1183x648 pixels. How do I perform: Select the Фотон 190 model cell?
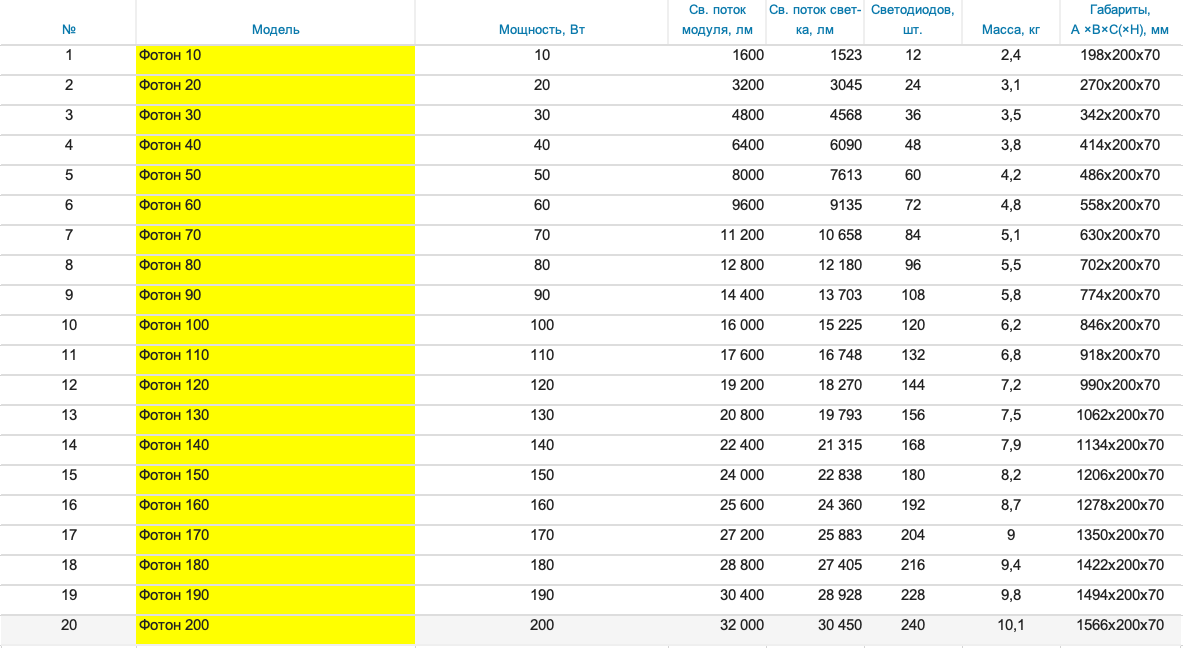275,600
